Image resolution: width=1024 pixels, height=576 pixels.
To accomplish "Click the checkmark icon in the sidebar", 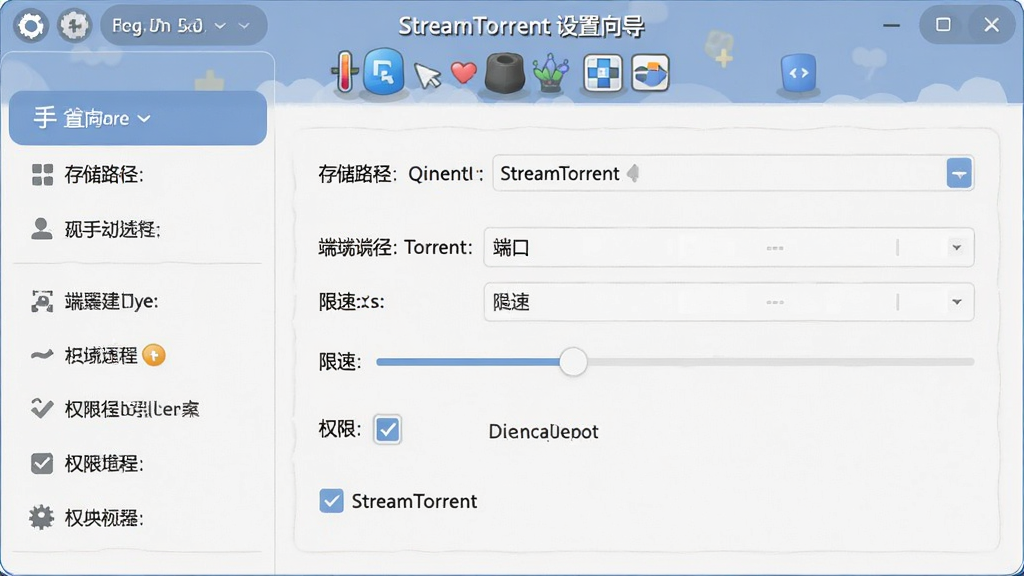I will (x=42, y=409).
